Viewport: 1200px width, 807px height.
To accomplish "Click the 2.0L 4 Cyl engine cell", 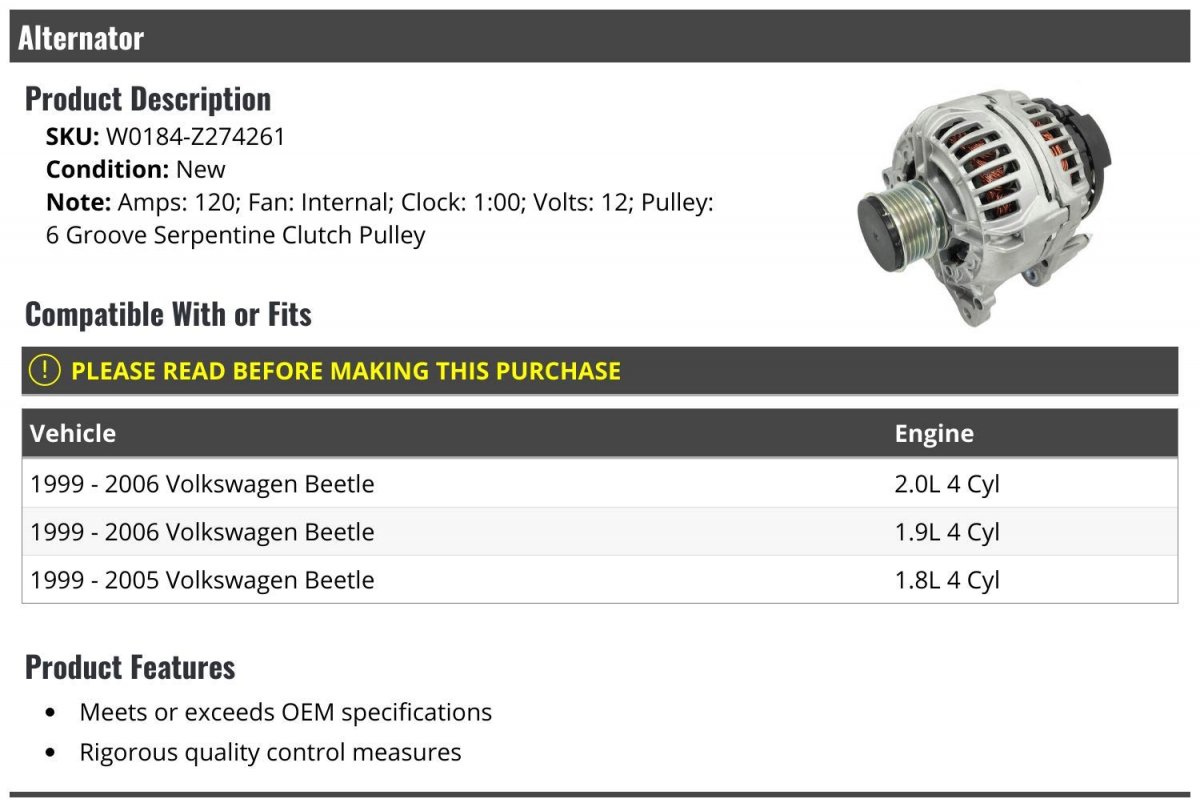I will [x=946, y=484].
